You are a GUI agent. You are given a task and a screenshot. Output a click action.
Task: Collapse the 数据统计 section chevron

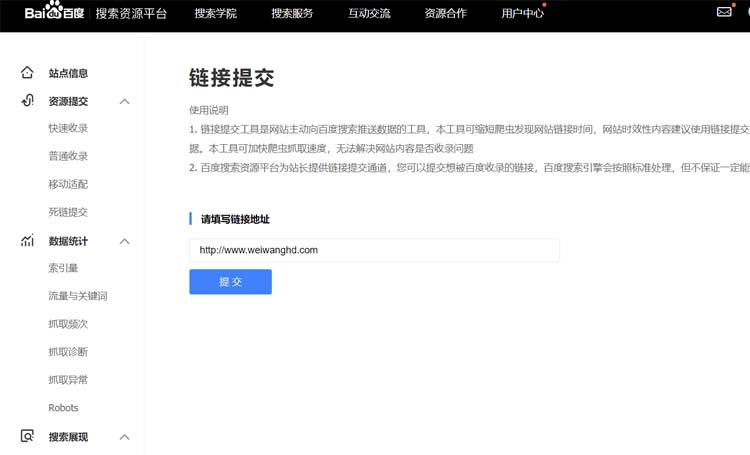coord(124,241)
